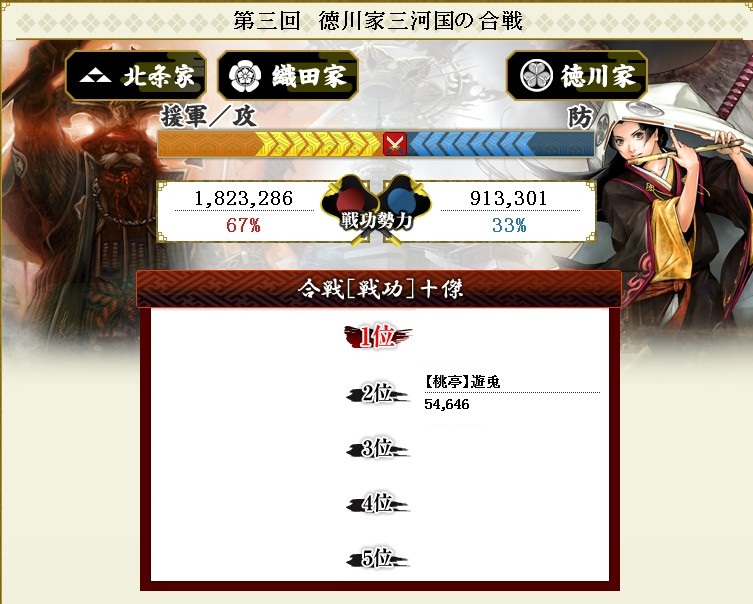This screenshot has height=604, width=753.
Task: Click the 4位 rank badge
Action: click(x=377, y=504)
